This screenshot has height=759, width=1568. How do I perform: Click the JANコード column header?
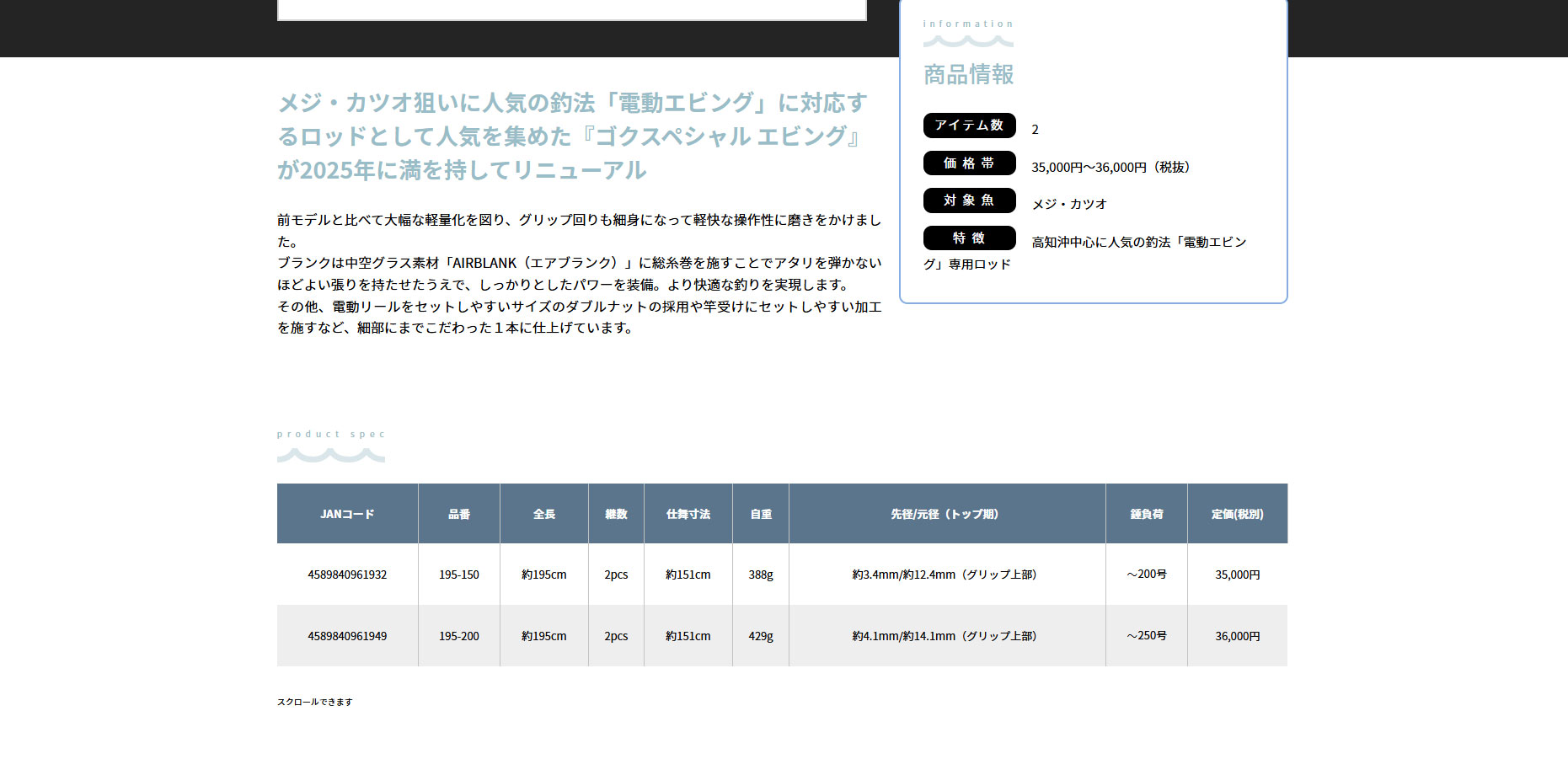[x=347, y=514]
